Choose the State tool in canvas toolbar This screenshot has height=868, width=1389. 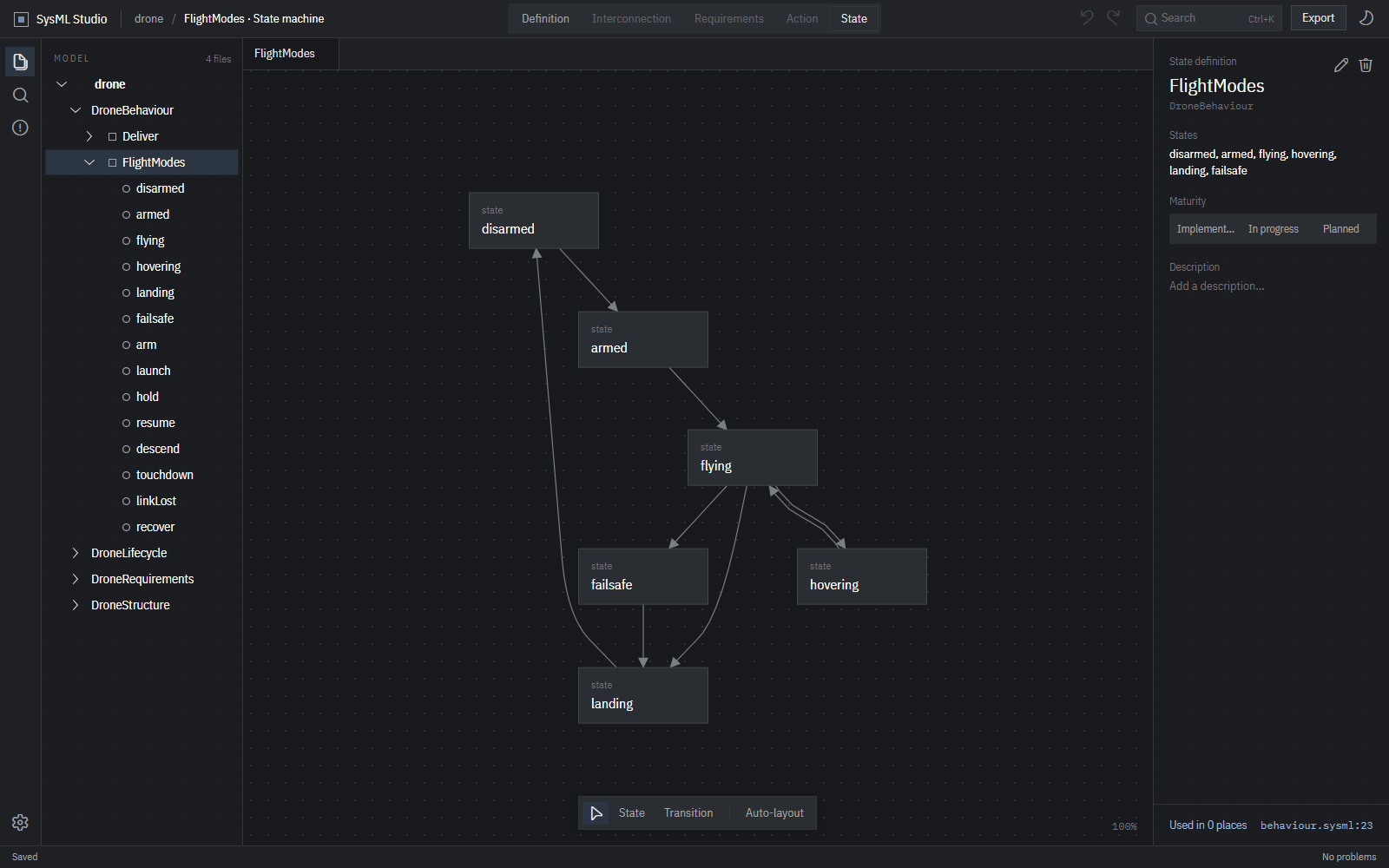[x=632, y=813]
